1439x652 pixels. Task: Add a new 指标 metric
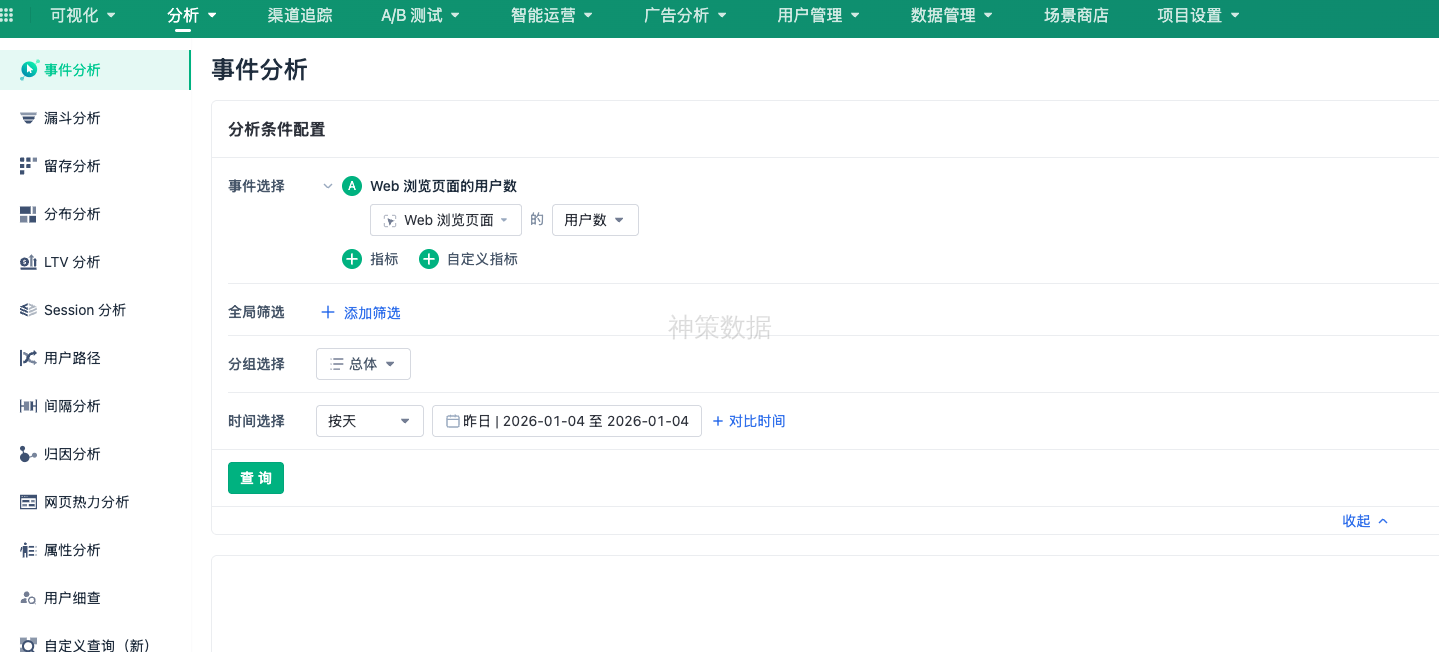pyautogui.click(x=371, y=258)
